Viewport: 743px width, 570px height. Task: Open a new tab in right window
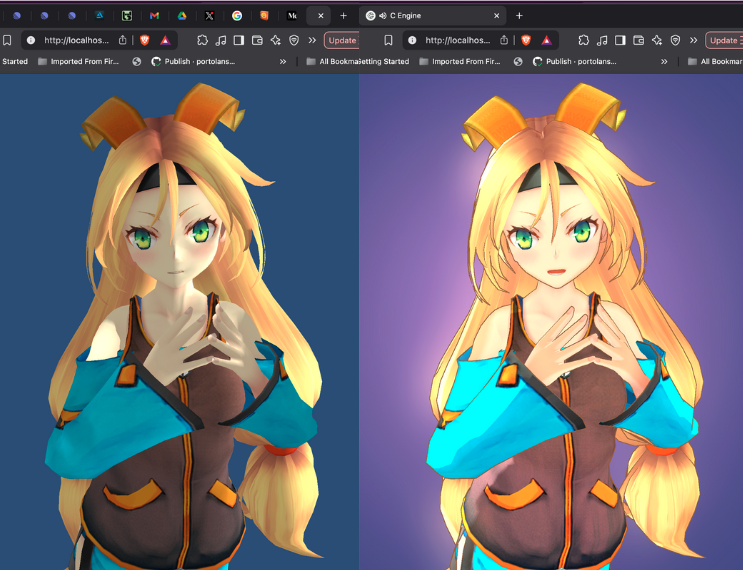pos(519,16)
